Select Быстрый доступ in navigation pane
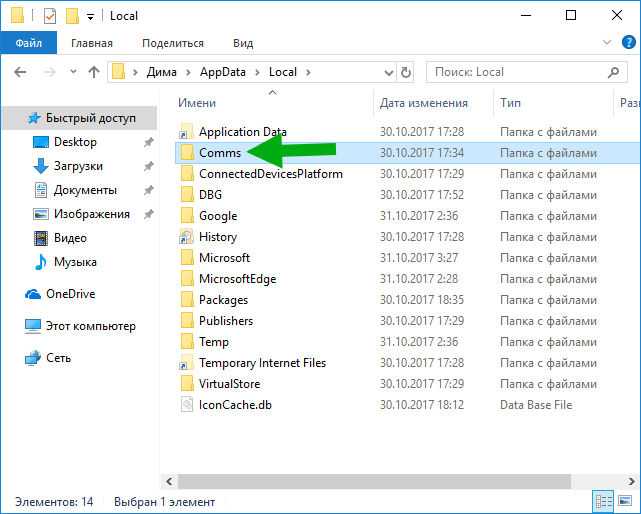Image resolution: width=641 pixels, height=514 pixels. point(80,118)
